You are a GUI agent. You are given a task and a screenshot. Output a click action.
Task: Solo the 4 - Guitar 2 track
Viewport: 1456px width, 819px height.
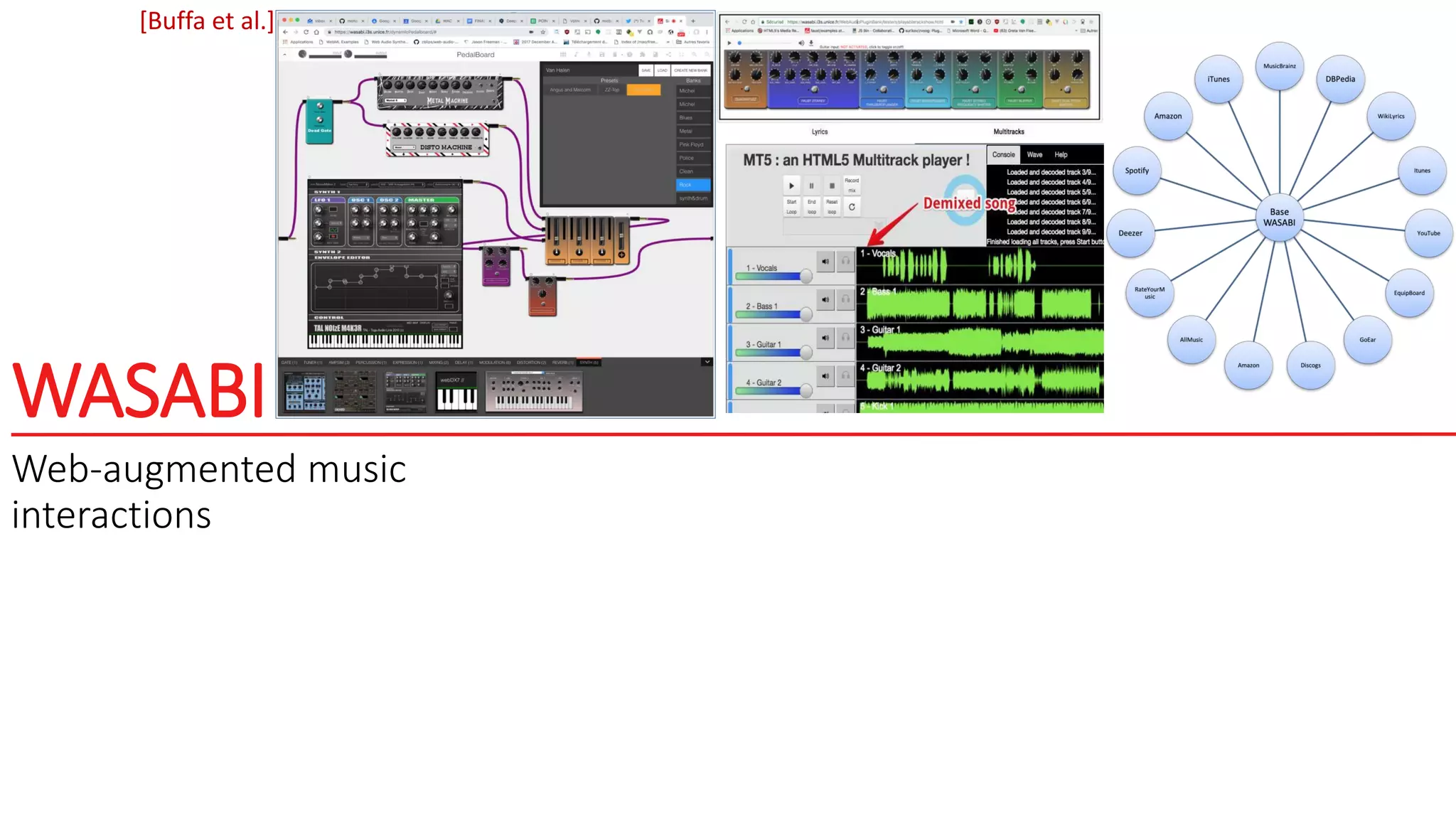point(845,375)
